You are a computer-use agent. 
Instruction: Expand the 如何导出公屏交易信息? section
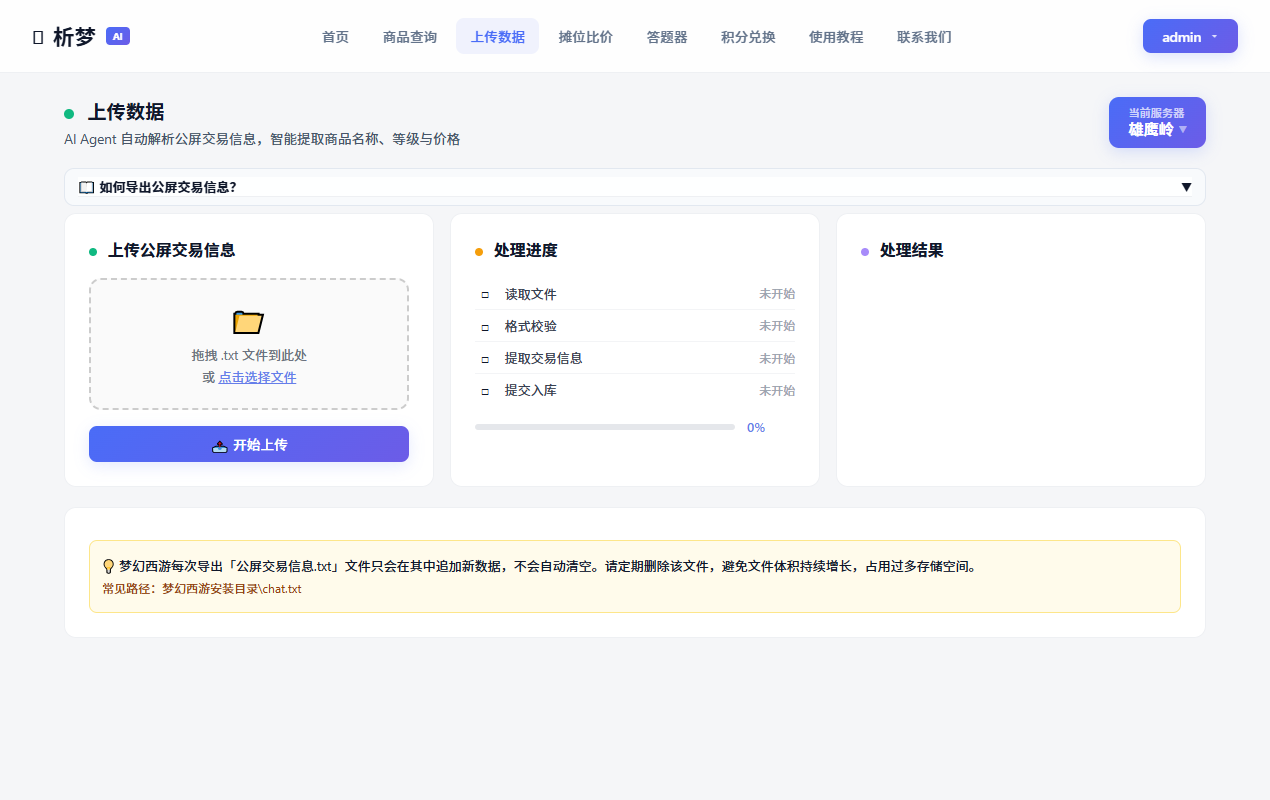point(635,187)
